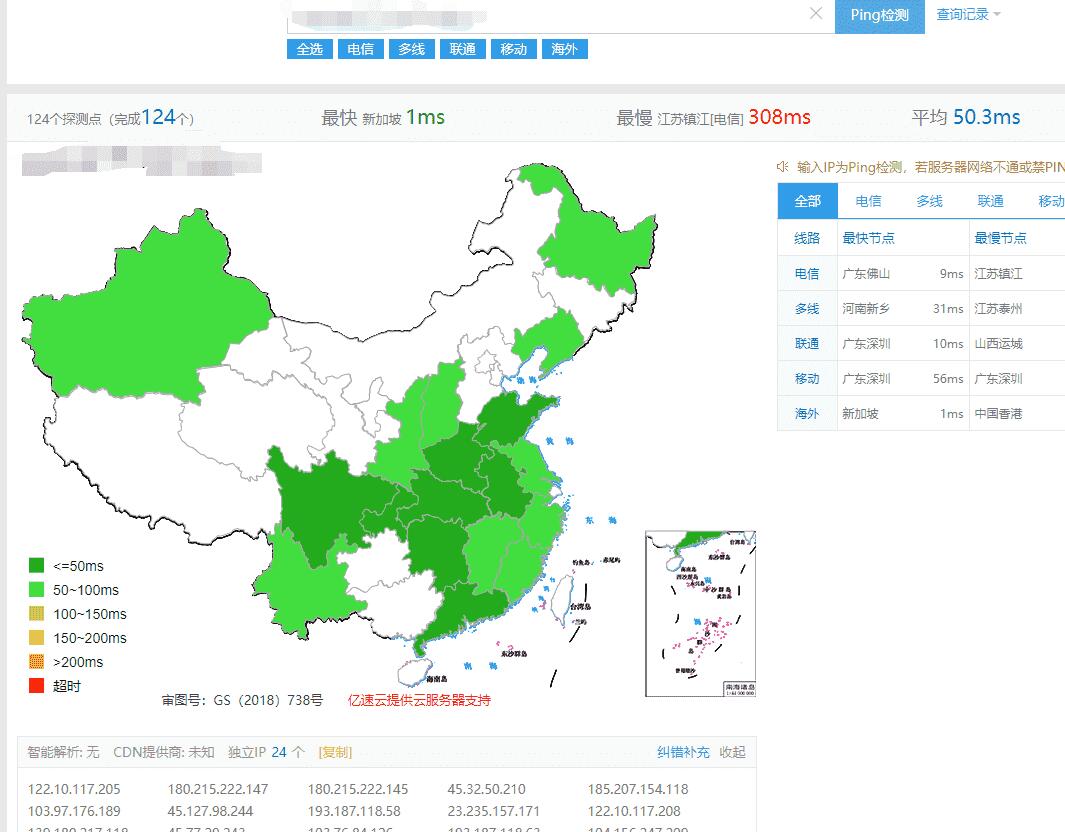Toggle the 多线 filter under the search box

tap(411, 49)
